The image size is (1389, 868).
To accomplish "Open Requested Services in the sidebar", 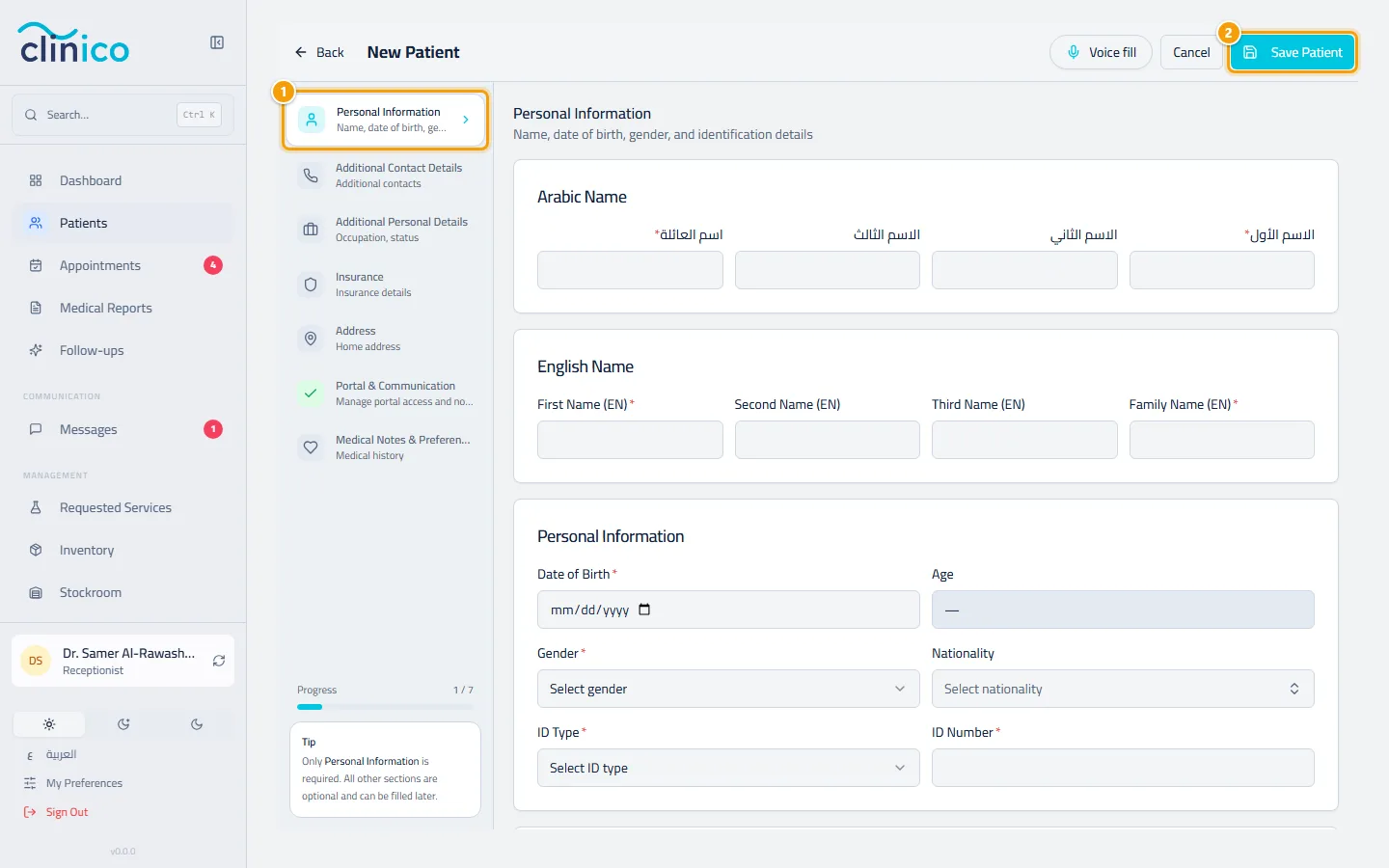I will [x=123, y=507].
